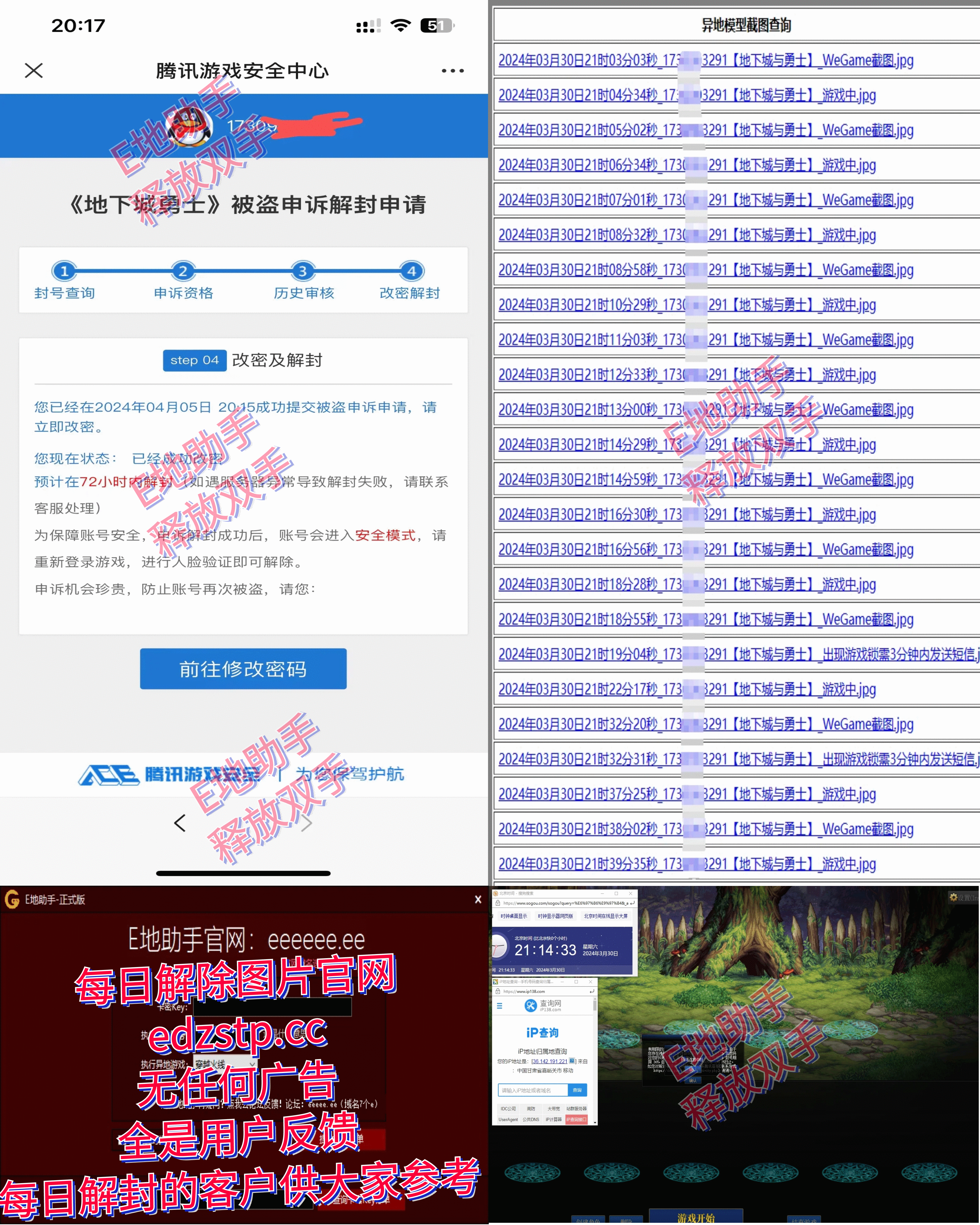This screenshot has height=1225, width=980.
Task: Open the 21时03分03秒 WeGame截图 link
Action: tap(706, 60)
